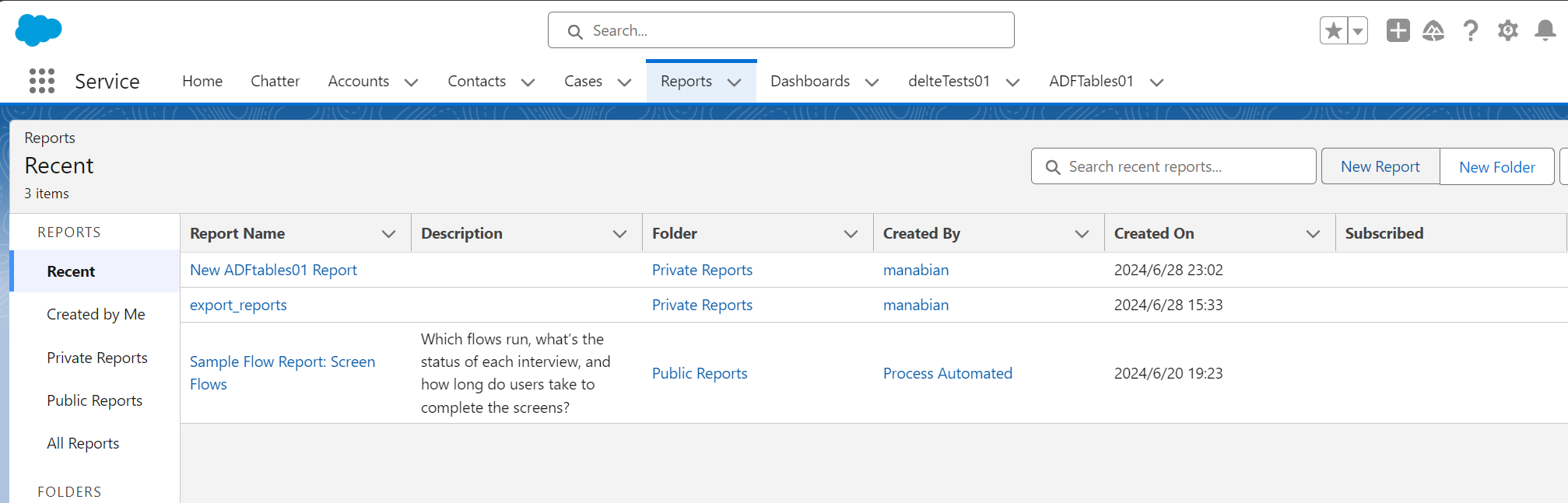Expand the delteTests01 tab chevron menu
Viewport: 1568px width, 503px height.
[x=1012, y=82]
